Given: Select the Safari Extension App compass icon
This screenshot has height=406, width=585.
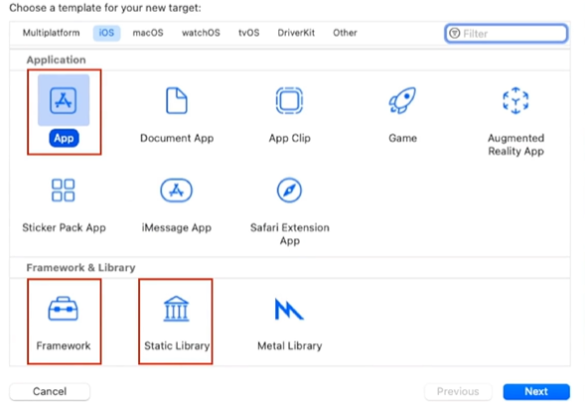Looking at the screenshot, I should tap(289, 190).
